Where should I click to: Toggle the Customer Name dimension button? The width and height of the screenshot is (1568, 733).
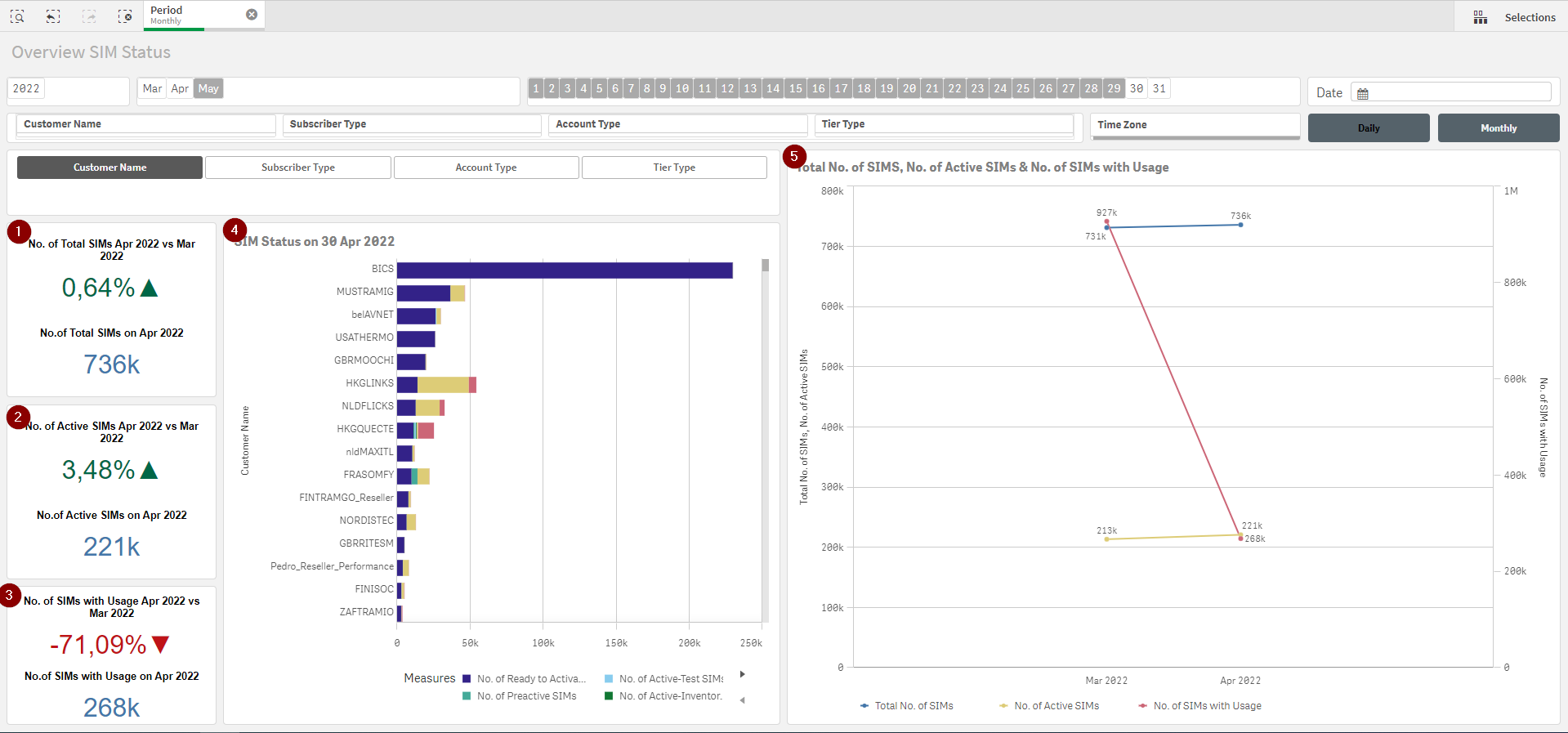[x=109, y=168]
